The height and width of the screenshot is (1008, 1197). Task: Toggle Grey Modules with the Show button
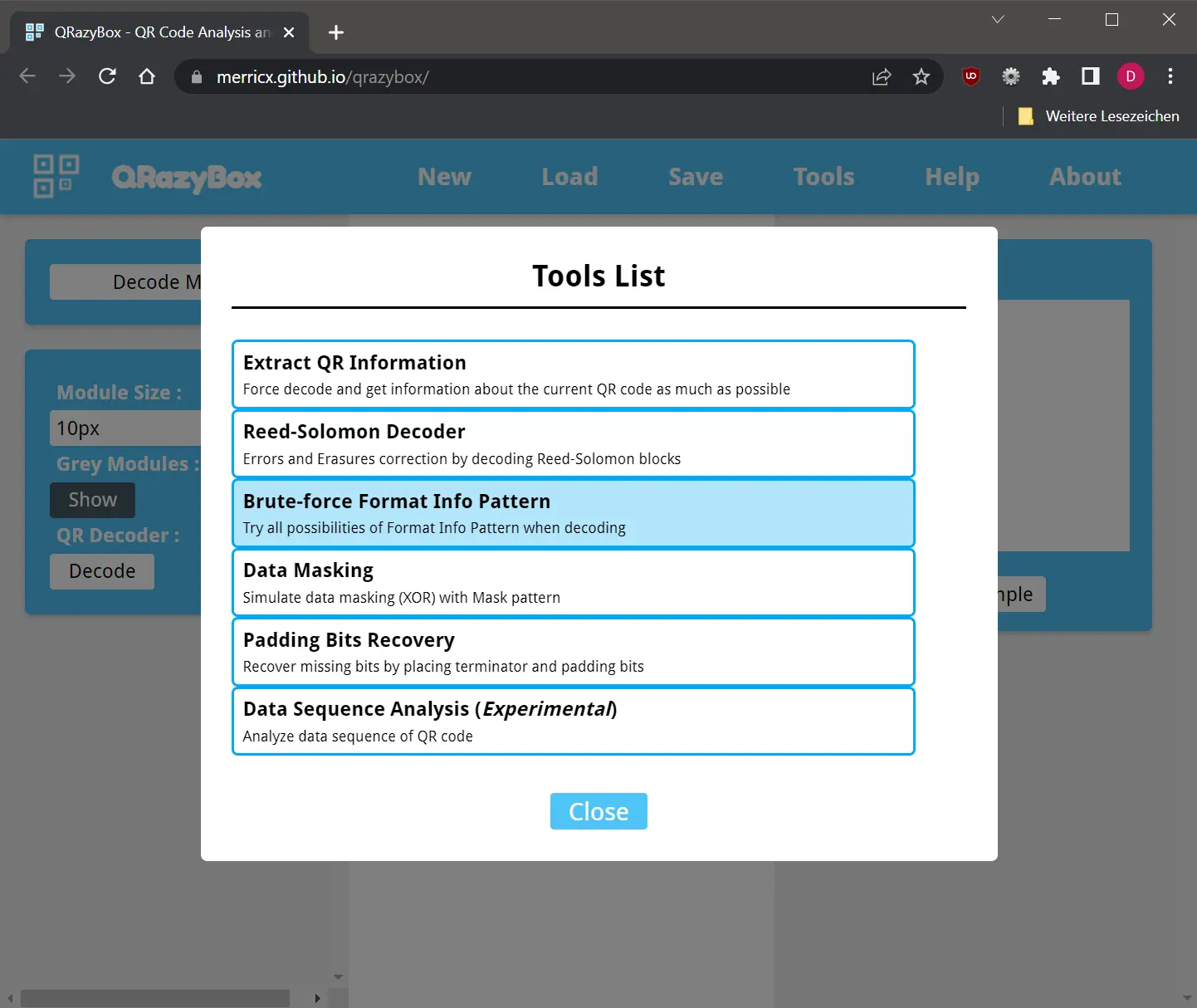coord(92,500)
